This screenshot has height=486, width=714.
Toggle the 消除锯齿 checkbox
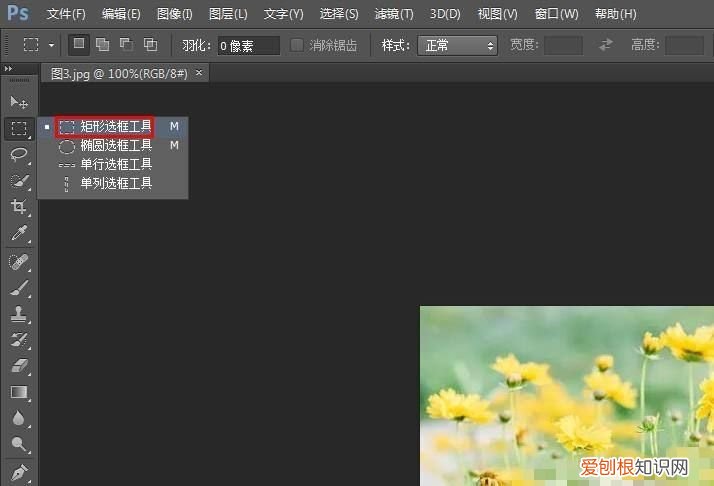pos(297,45)
